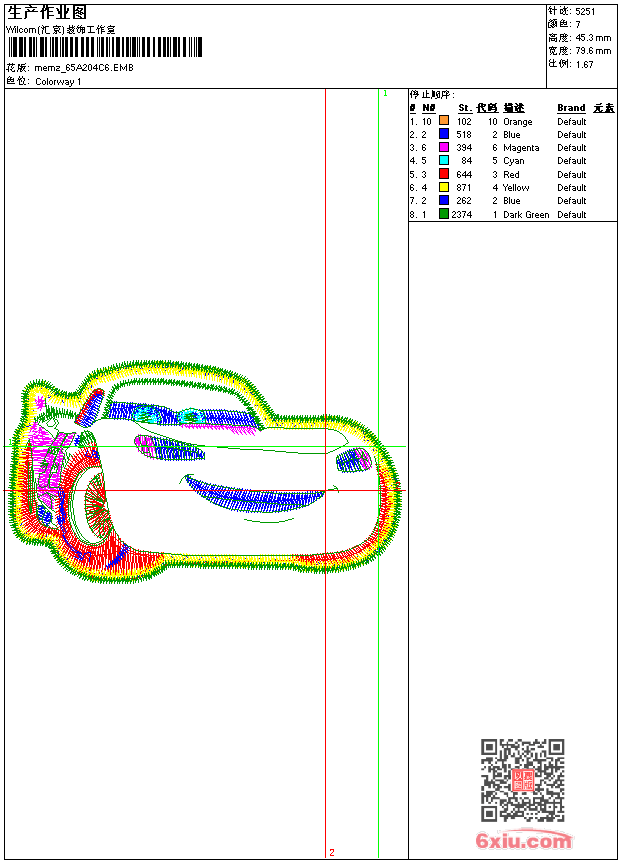This screenshot has height=860, width=620.
Task: Click the Orange color swatch in row 1
Action: pos(444,121)
